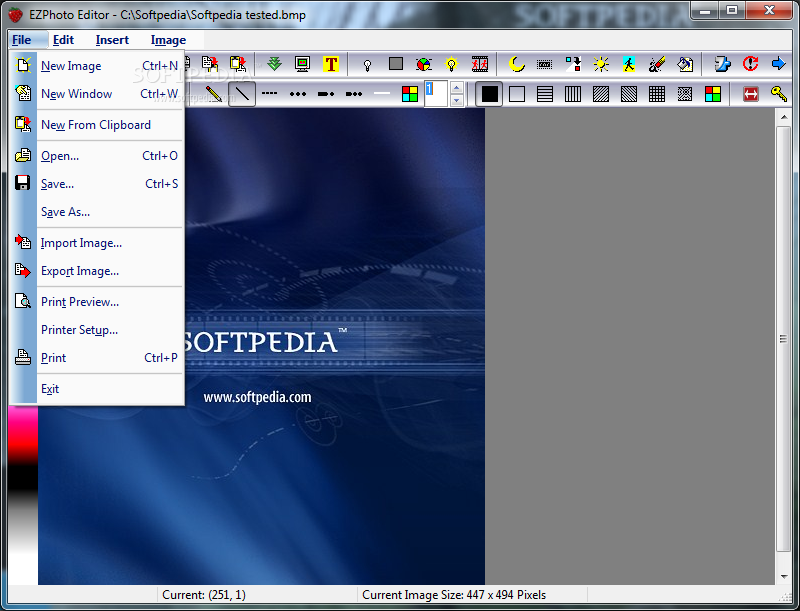Click the red circular arrow exclamation icon
The height and width of the screenshot is (611, 800).
[750, 64]
